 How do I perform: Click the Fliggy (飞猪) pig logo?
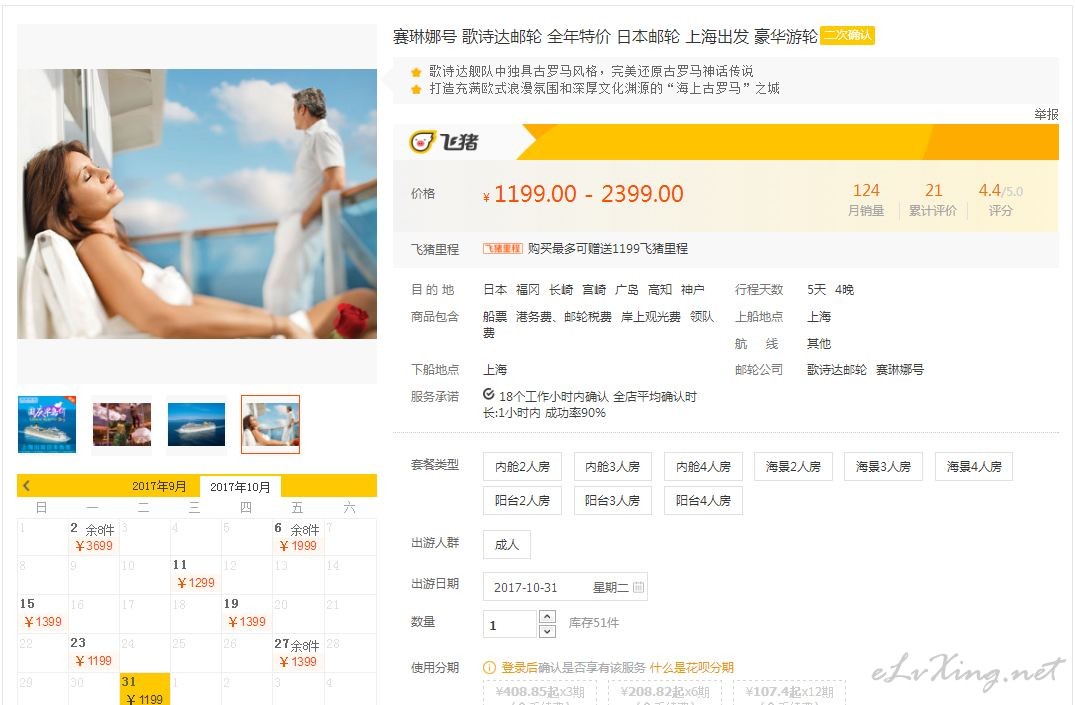pos(444,142)
